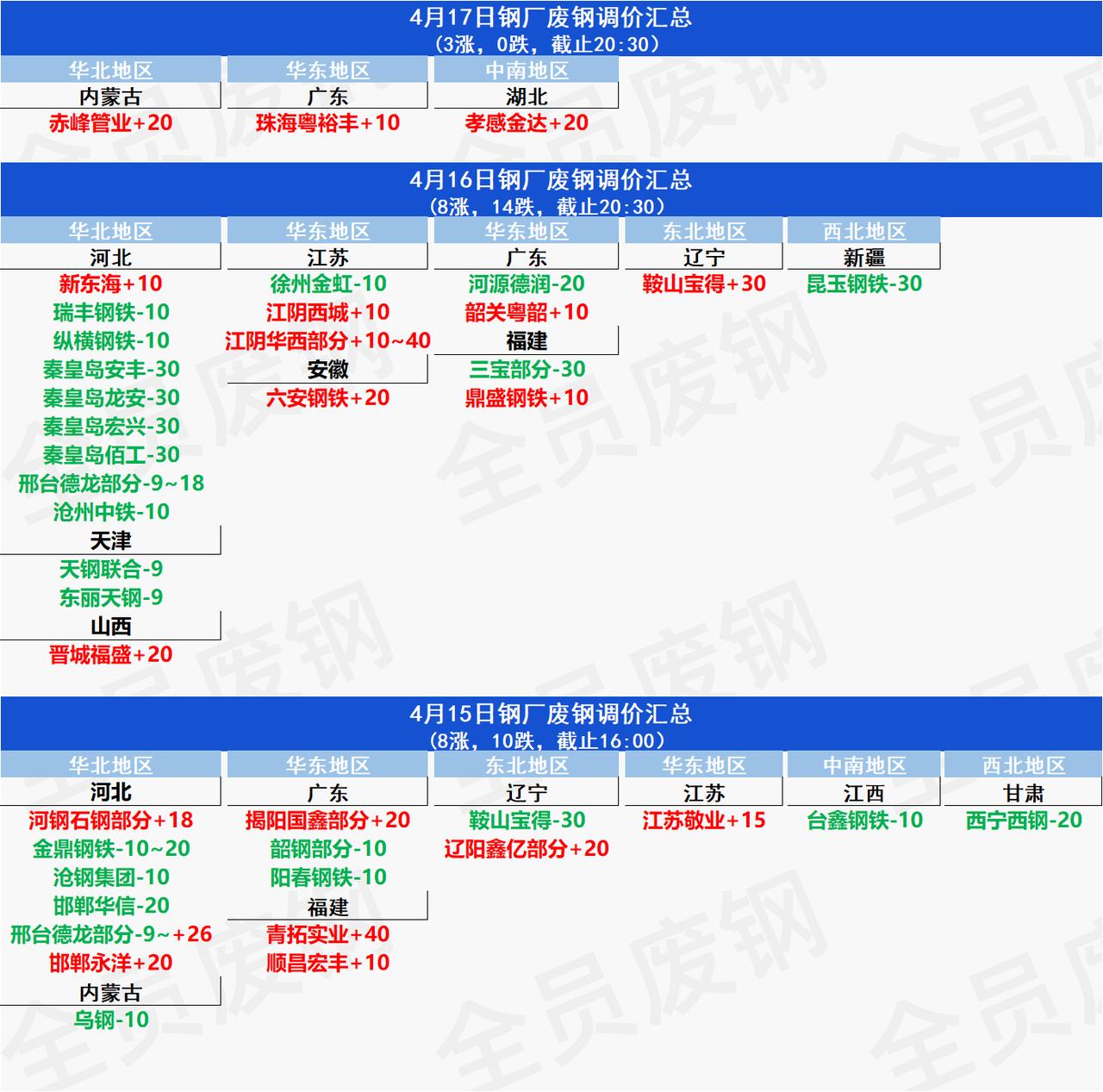Select the 赤峰管业+20 entry
Image resolution: width=1103 pixels, height=1092 pixels.
(x=110, y=122)
